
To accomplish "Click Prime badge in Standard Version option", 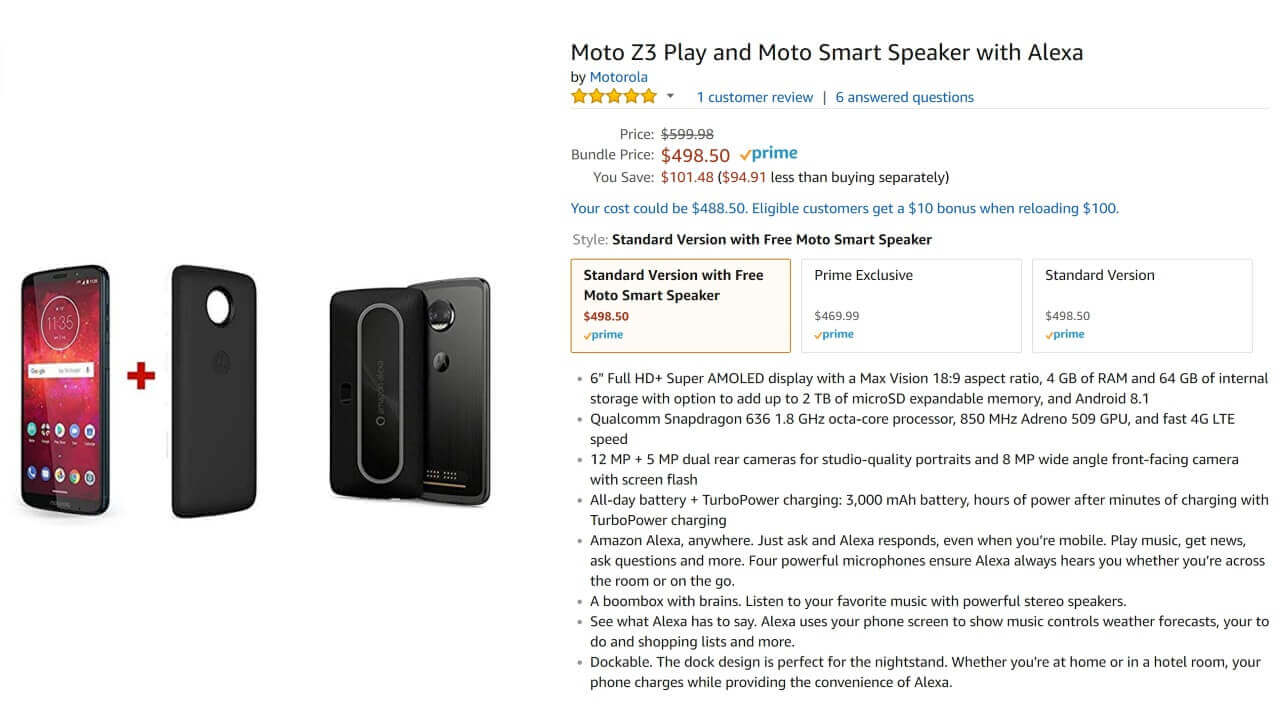I will pyautogui.click(x=1065, y=334).
